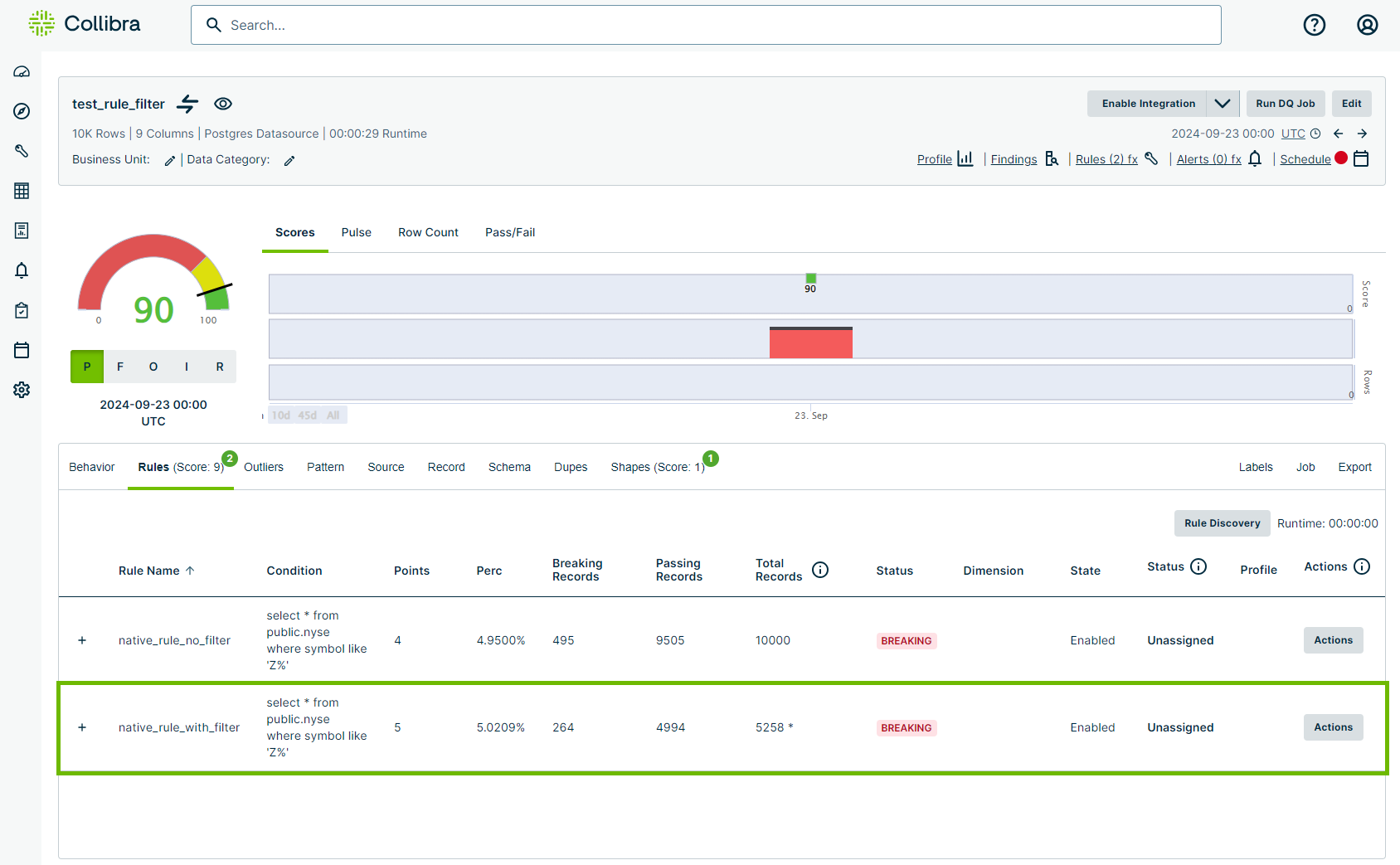This screenshot has width=1400, height=865.
Task: Click the green 90 score marker
Action: (811, 279)
